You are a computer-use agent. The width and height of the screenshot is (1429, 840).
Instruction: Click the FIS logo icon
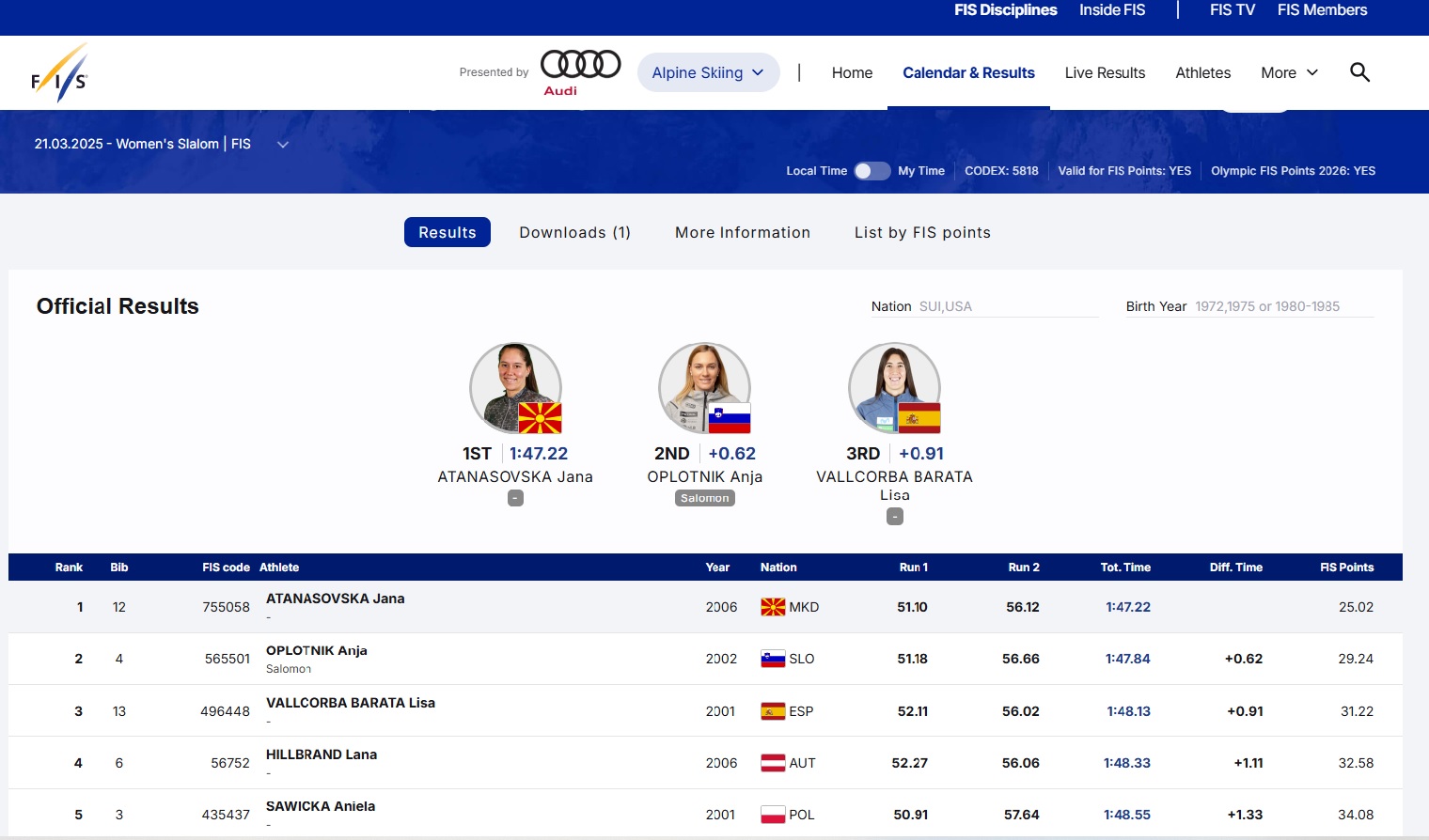(59, 73)
